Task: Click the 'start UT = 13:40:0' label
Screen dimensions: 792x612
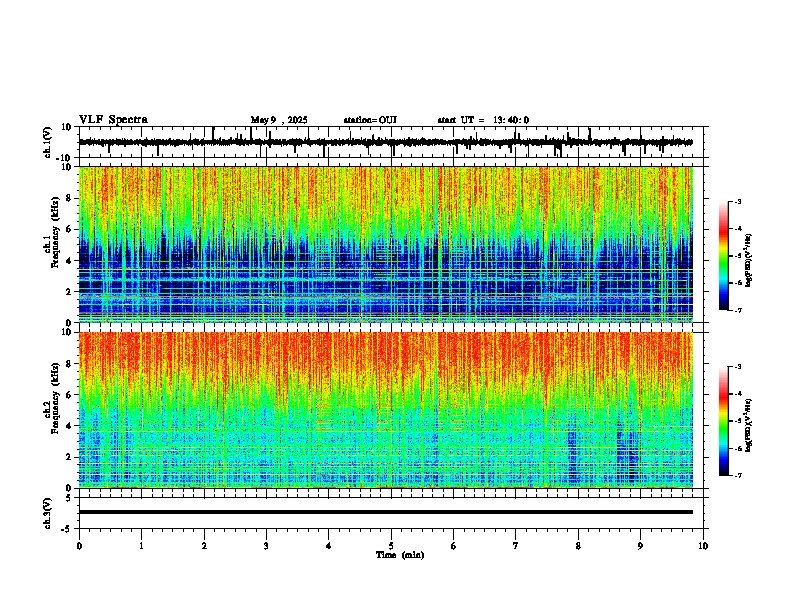Action: [483, 120]
